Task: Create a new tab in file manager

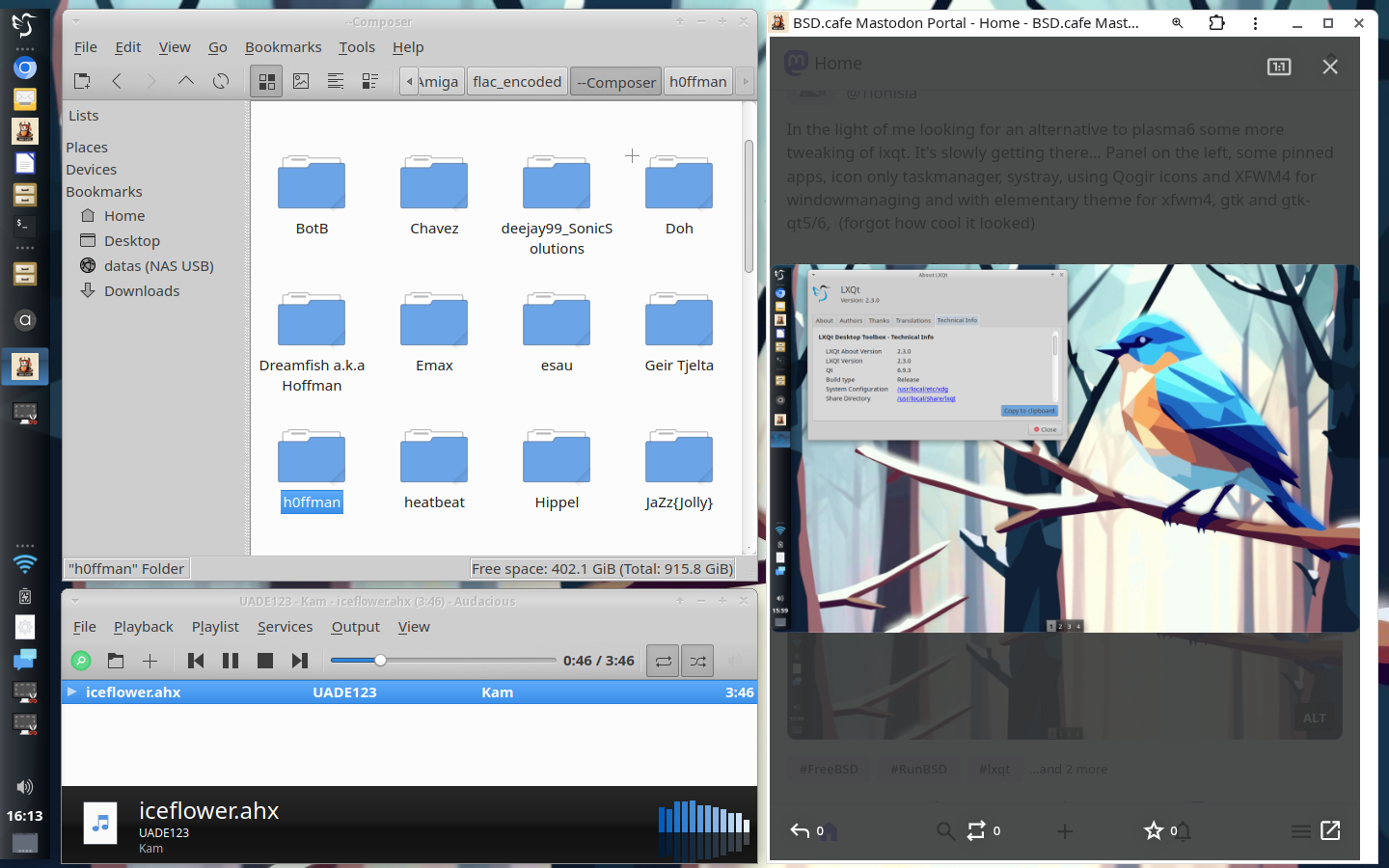Action: point(82,81)
